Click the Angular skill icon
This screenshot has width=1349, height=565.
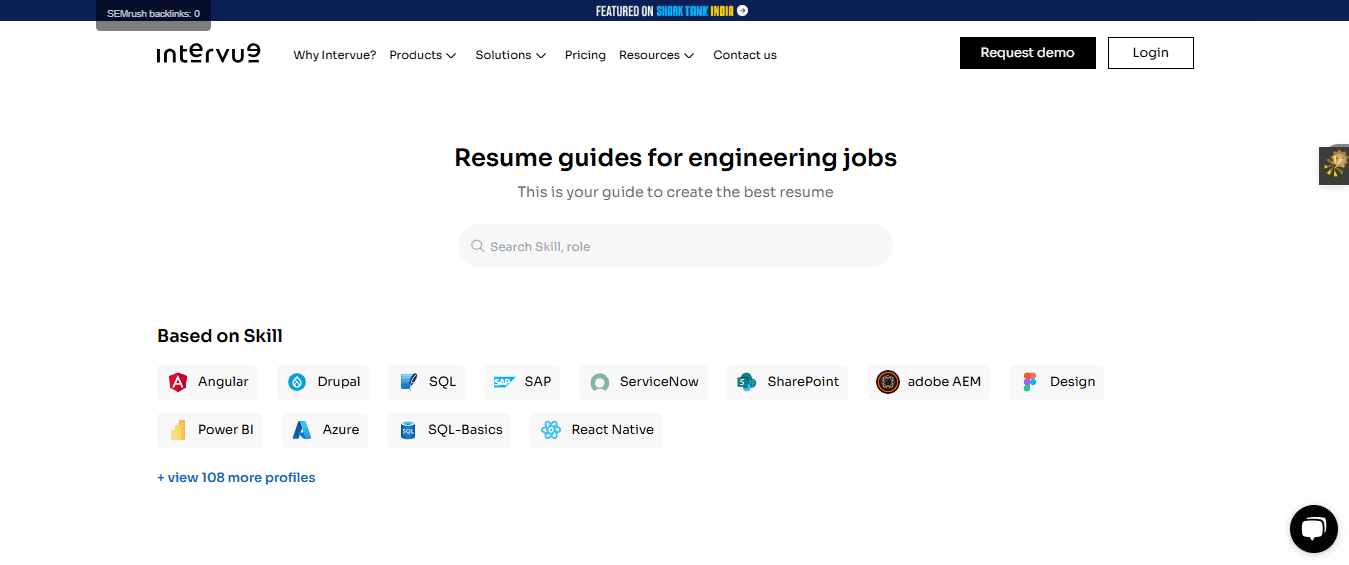pyautogui.click(x=178, y=382)
